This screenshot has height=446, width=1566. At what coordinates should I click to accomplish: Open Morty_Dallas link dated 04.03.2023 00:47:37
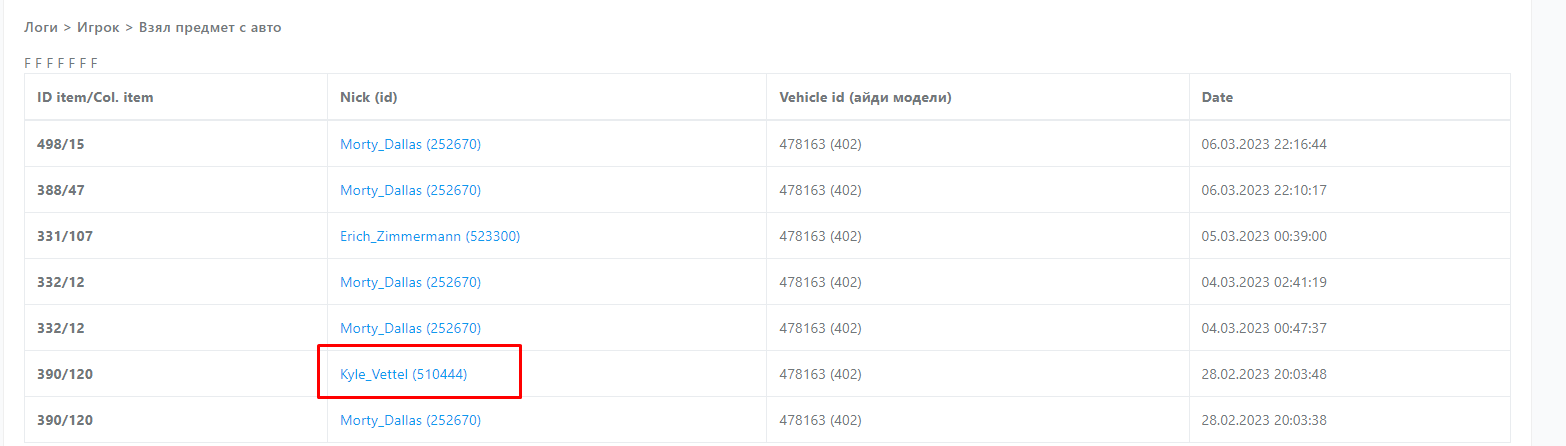click(x=410, y=328)
